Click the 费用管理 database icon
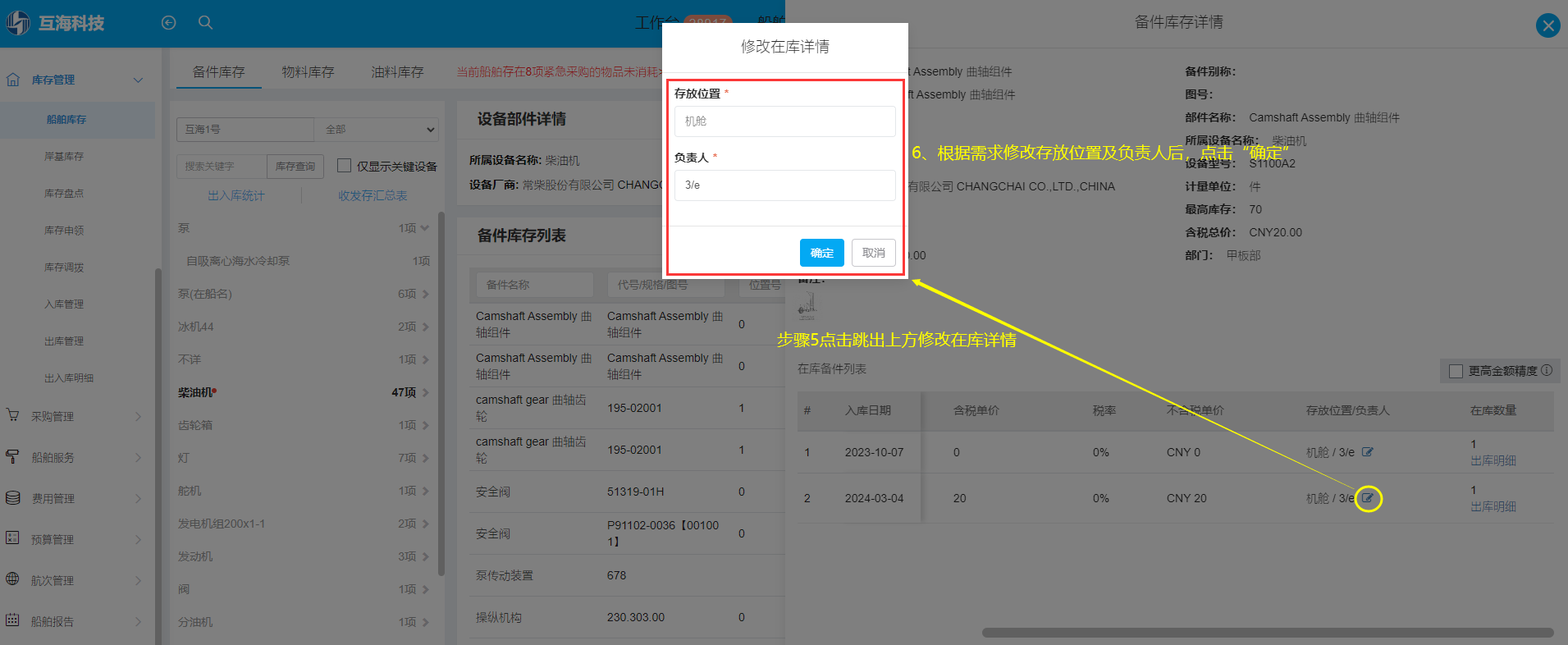Viewport: 1568px width, 645px height. pyautogui.click(x=13, y=498)
